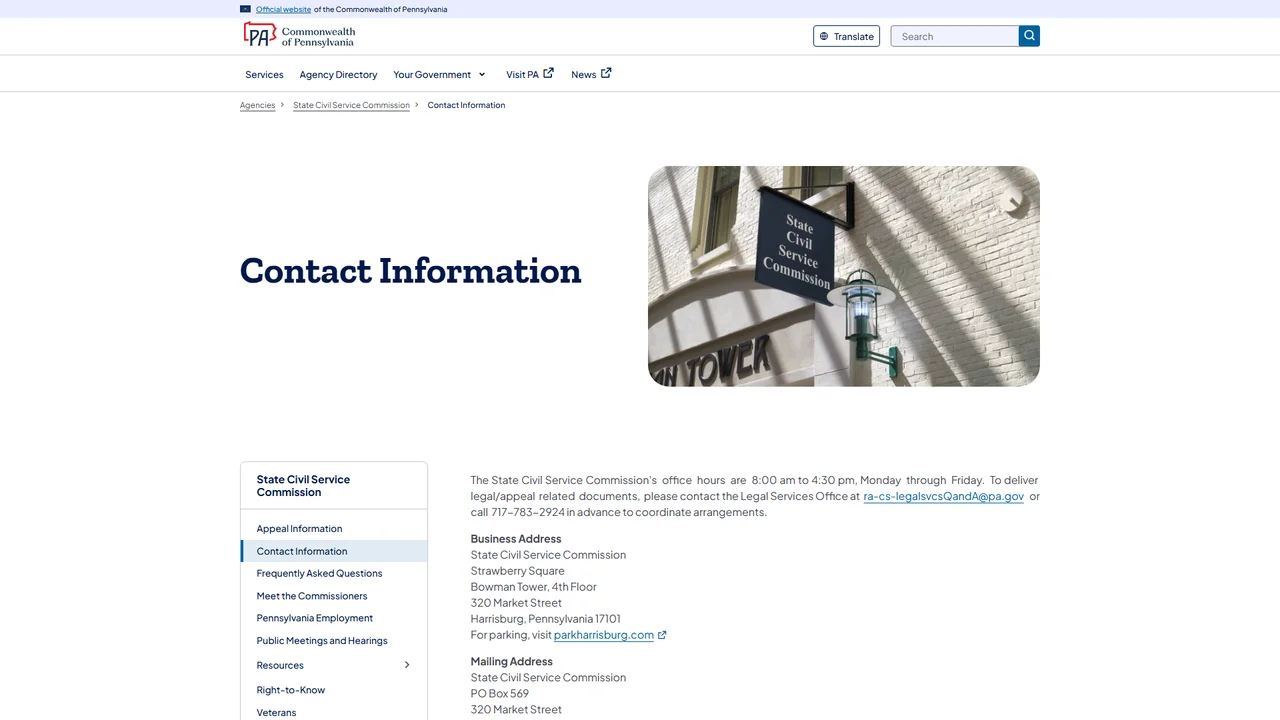Screen dimensions: 1280x720
Task: Follow the Official website link
Action: tap(283, 9)
